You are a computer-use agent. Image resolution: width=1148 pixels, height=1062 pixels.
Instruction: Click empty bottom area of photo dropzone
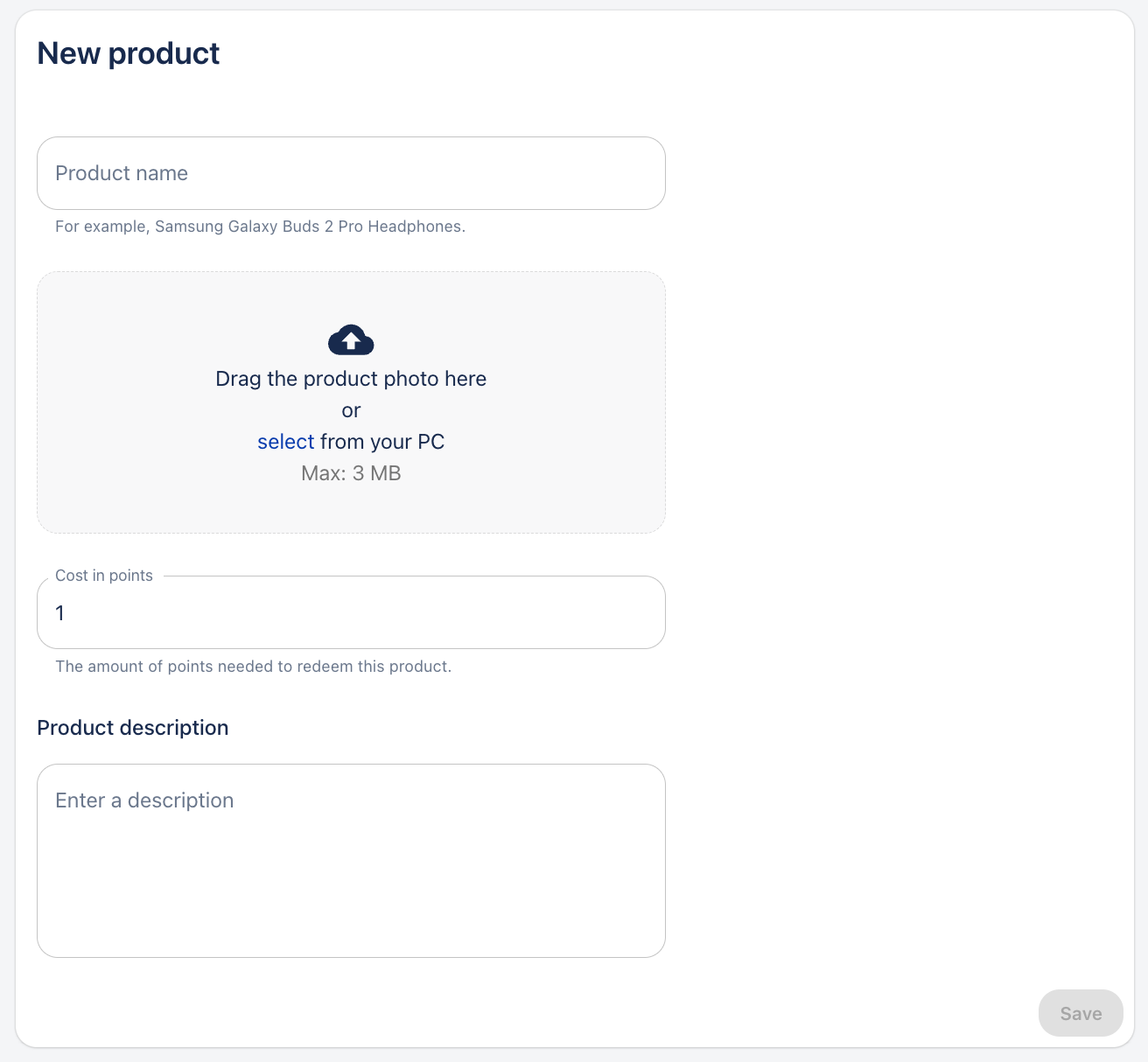351,510
